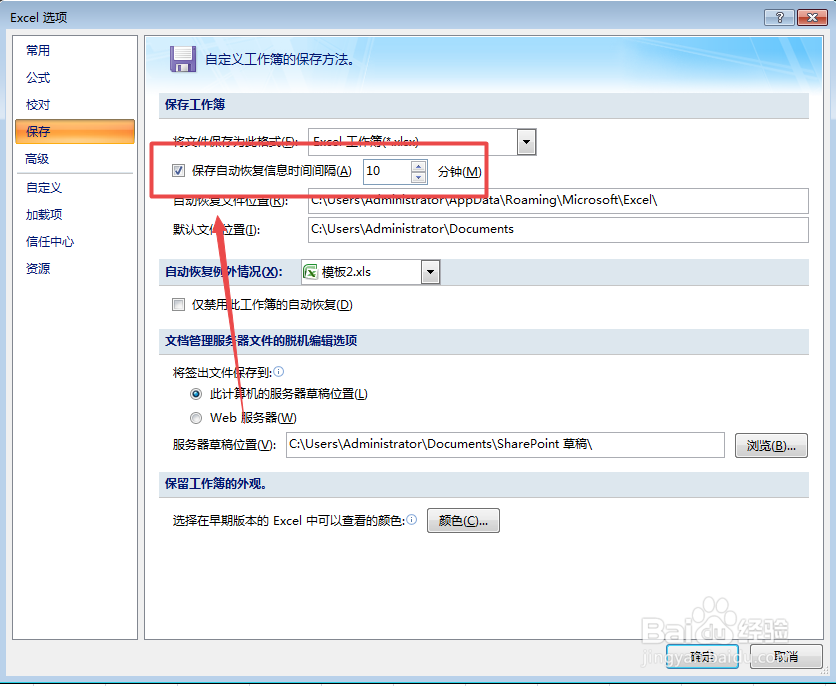Click the 默认文件位置 Documents path field

click(x=558, y=230)
